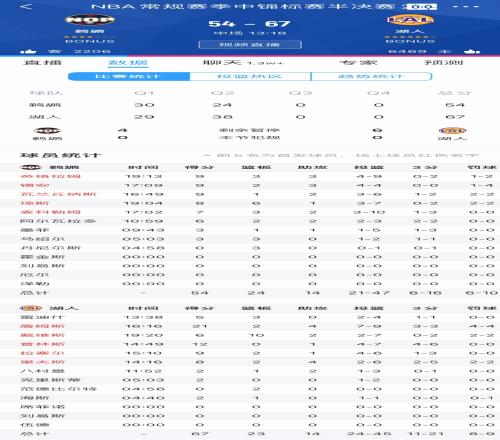
Task: Tap small Pelicans logo beside remaining timeouts
Action: (47, 131)
